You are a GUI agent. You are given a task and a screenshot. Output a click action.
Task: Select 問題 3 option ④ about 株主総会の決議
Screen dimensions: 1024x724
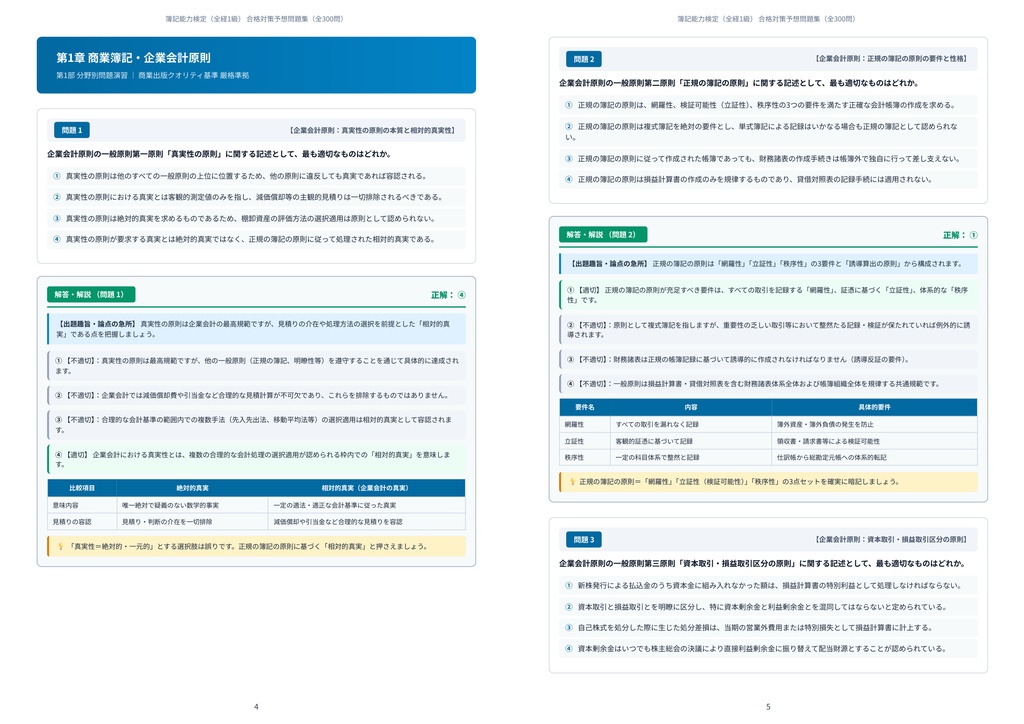768,649
